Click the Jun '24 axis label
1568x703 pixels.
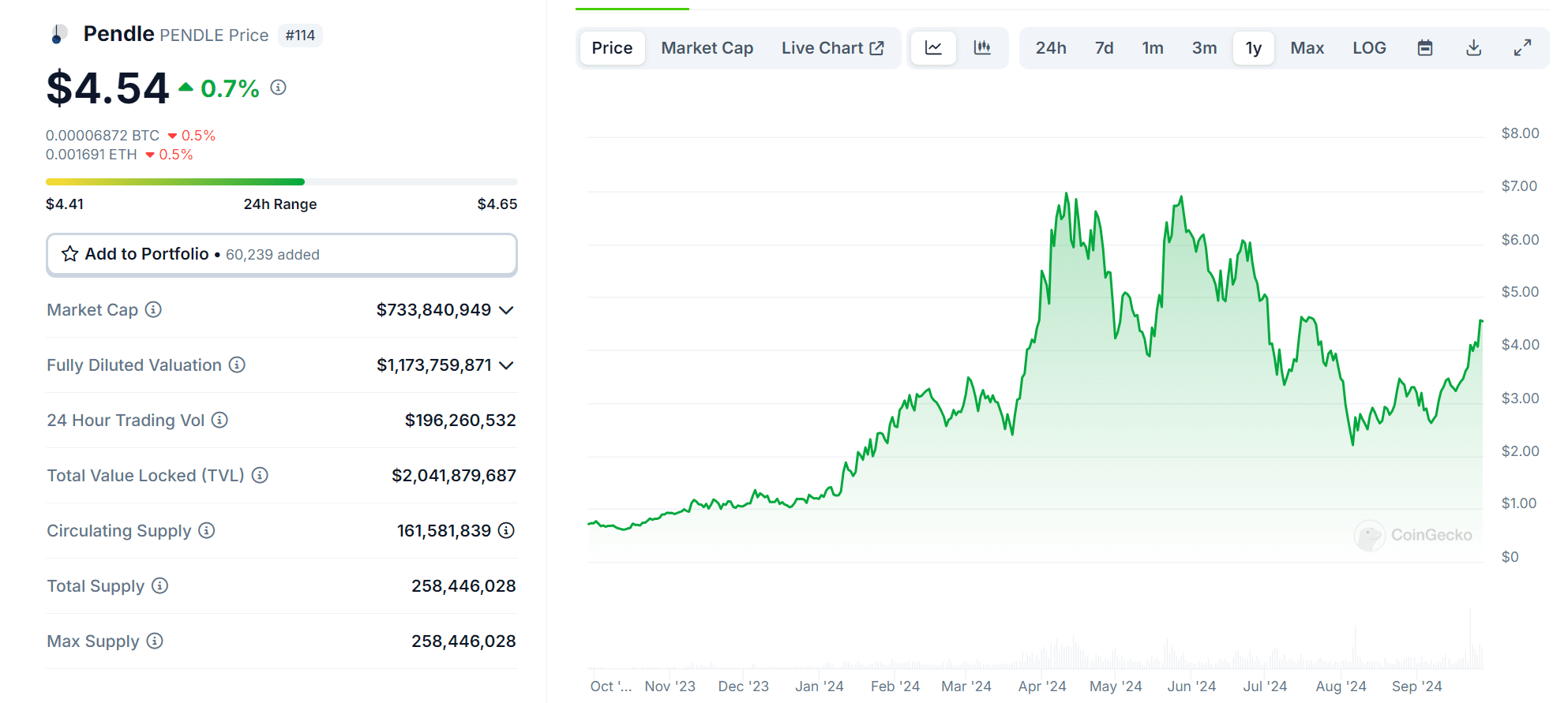(1191, 686)
